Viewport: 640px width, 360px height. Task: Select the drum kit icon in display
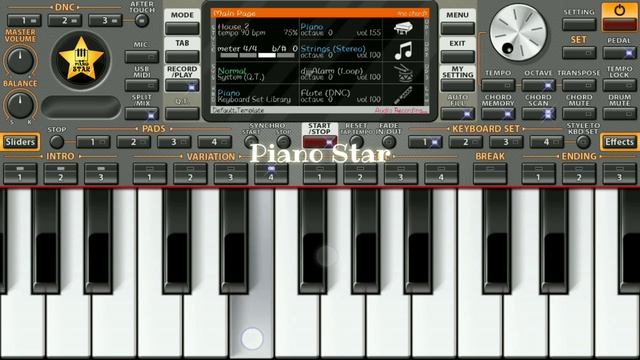[x=403, y=73]
